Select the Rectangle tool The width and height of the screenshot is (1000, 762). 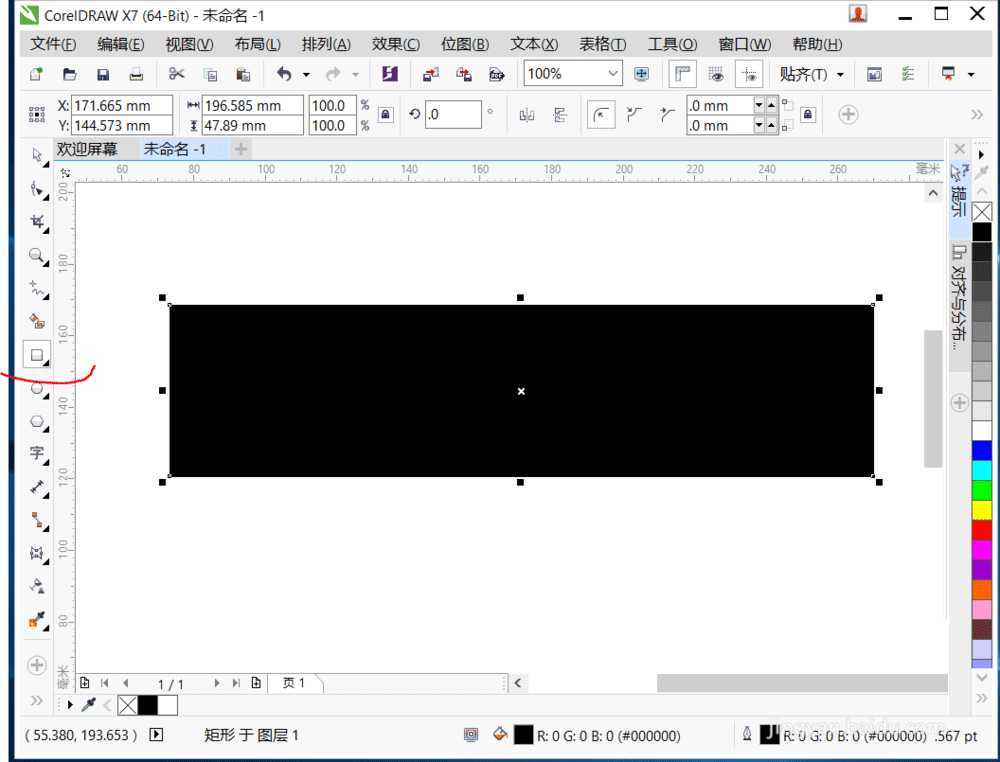pos(36,355)
